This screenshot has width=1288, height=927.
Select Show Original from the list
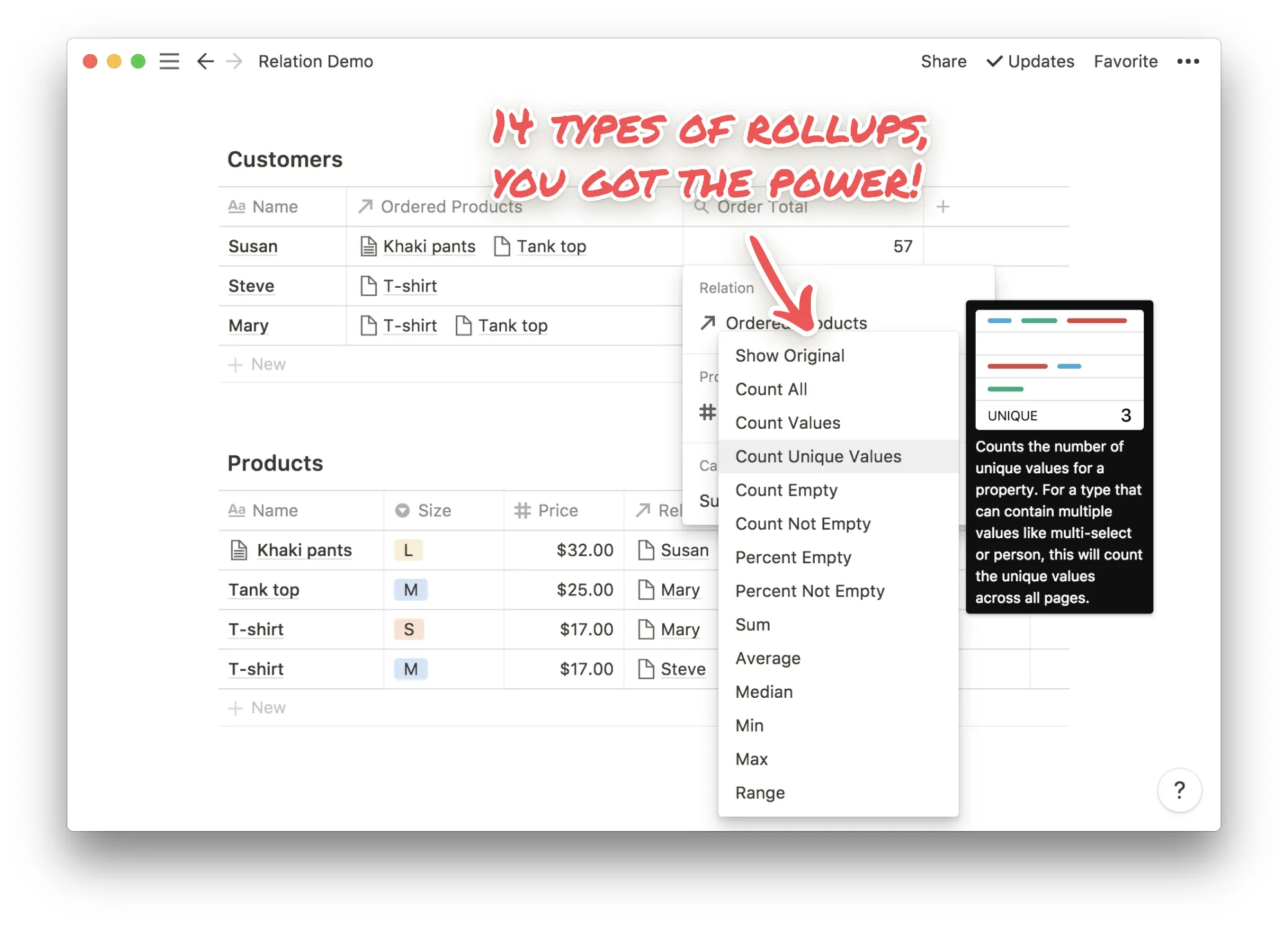(x=790, y=355)
